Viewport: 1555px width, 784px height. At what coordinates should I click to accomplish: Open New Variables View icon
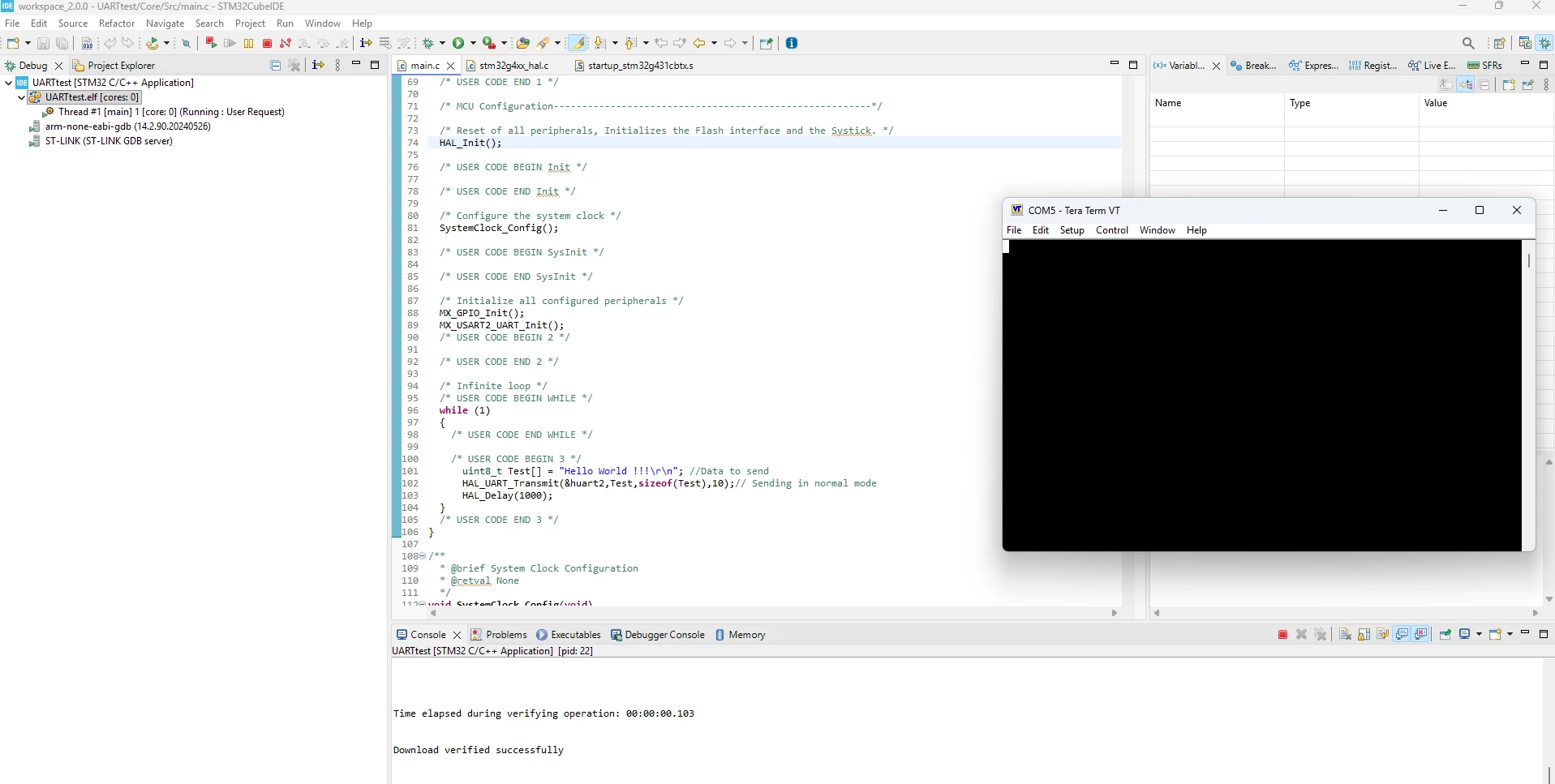(1509, 84)
